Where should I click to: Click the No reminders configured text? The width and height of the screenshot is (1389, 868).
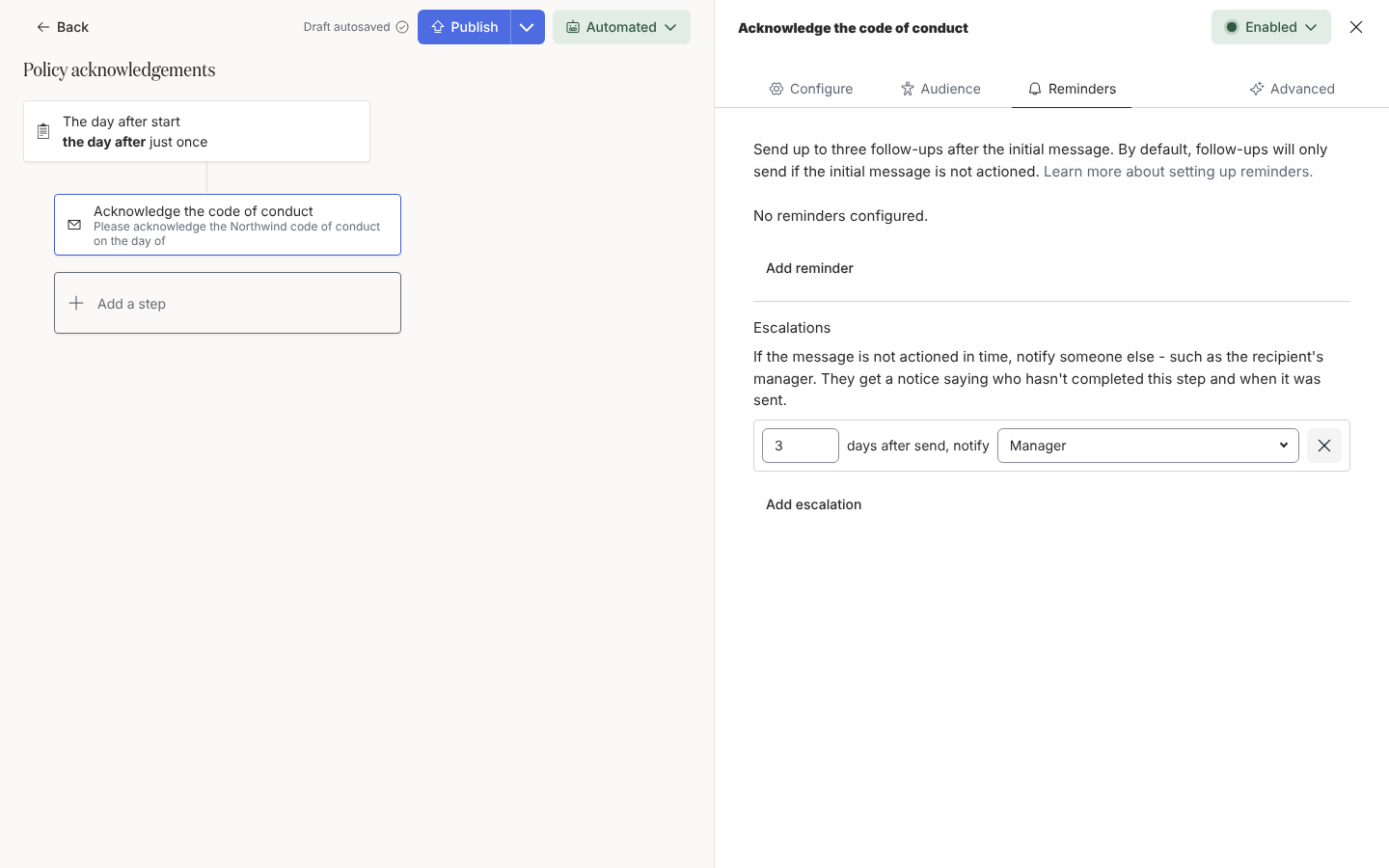click(840, 216)
